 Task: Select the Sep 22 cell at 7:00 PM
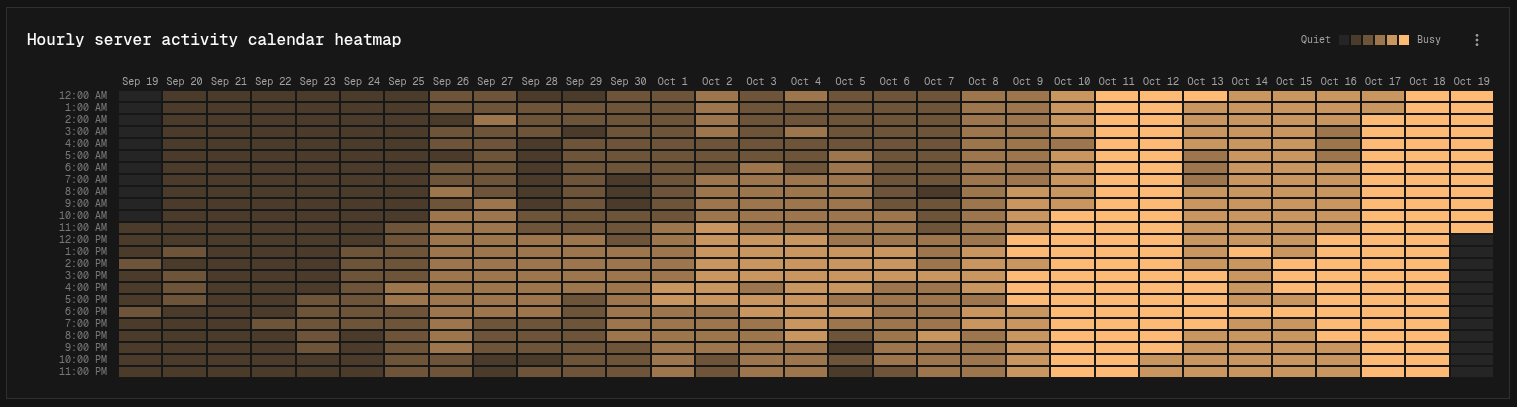click(273, 324)
